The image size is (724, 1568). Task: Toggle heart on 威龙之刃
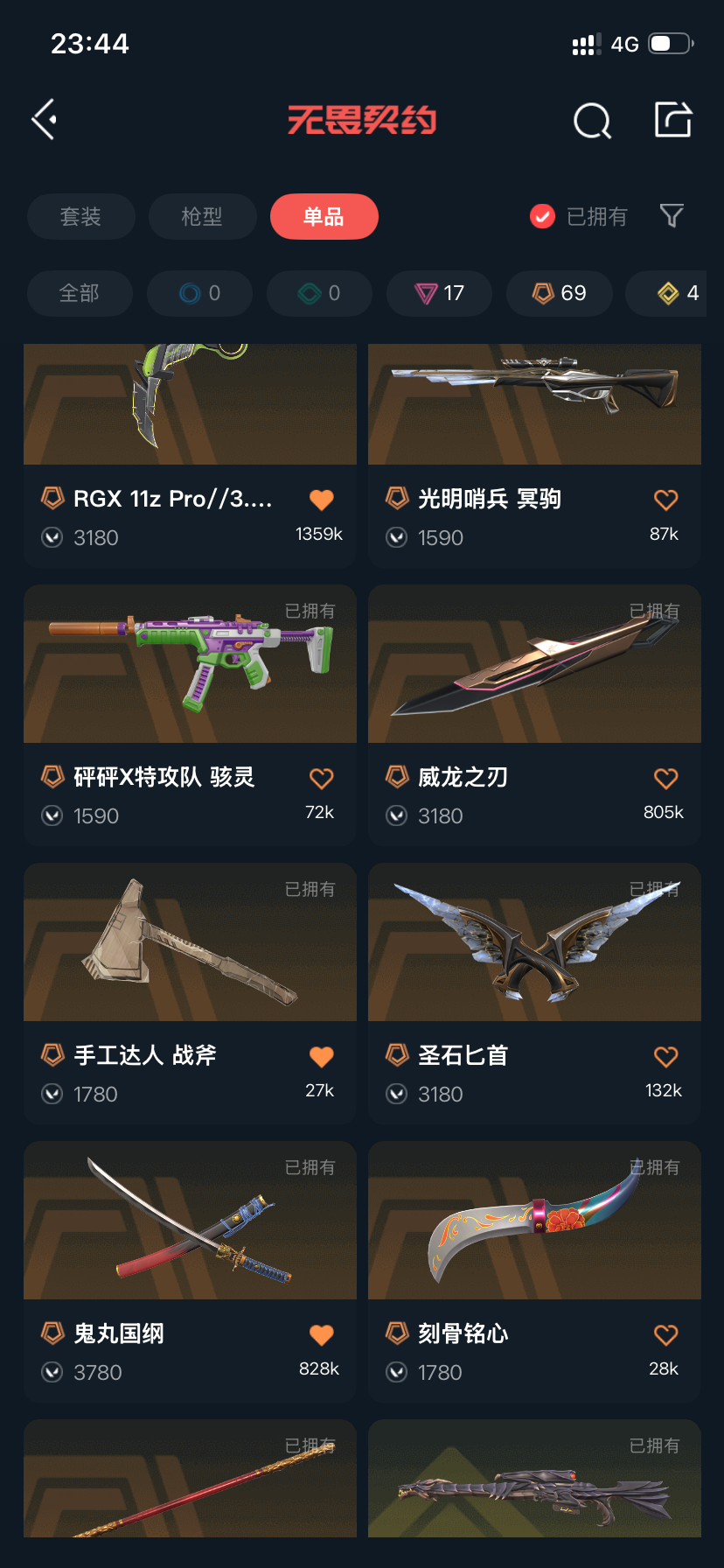click(x=666, y=778)
